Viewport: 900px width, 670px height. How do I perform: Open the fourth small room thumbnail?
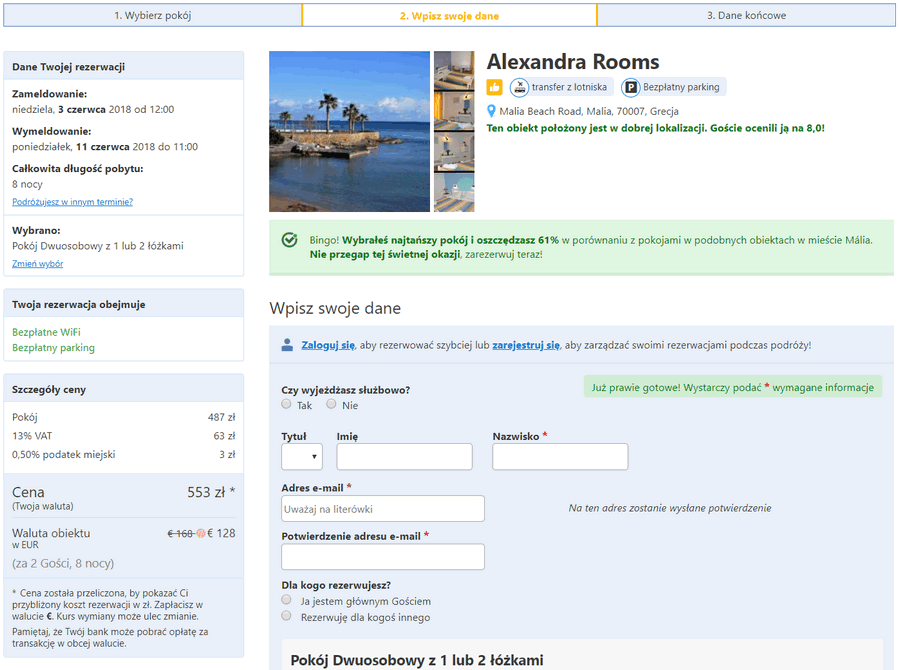pyautogui.click(x=454, y=193)
